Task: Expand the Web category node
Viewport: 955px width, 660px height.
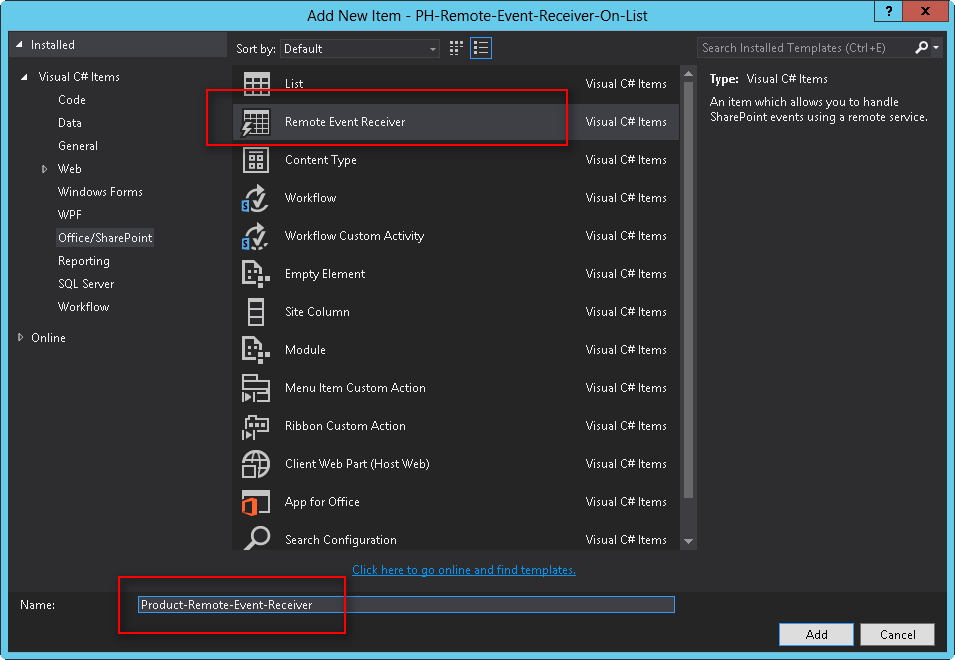Action: pos(45,169)
